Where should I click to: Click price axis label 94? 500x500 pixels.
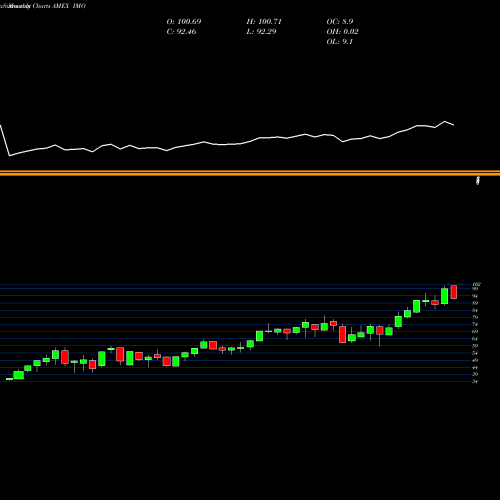tap(475, 296)
